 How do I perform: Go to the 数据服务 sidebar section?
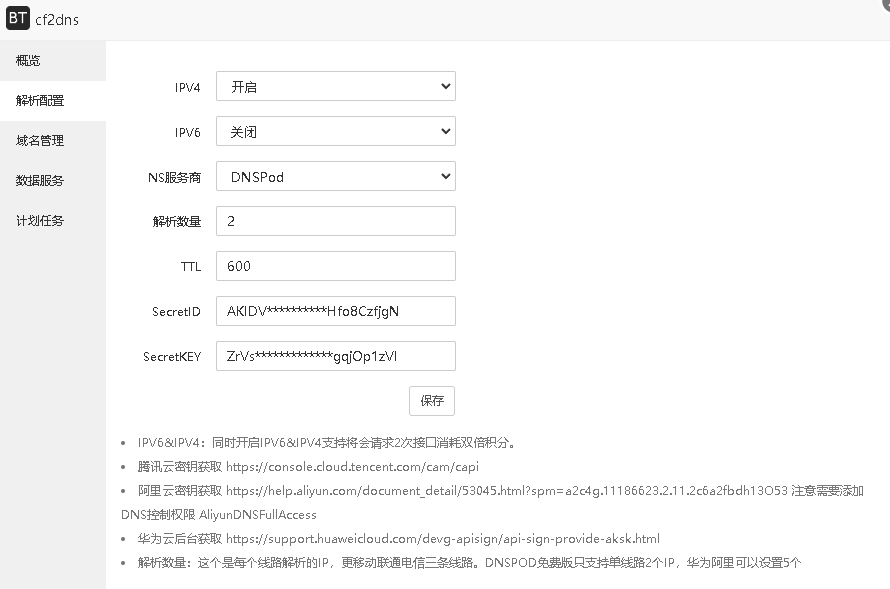click(x=39, y=180)
